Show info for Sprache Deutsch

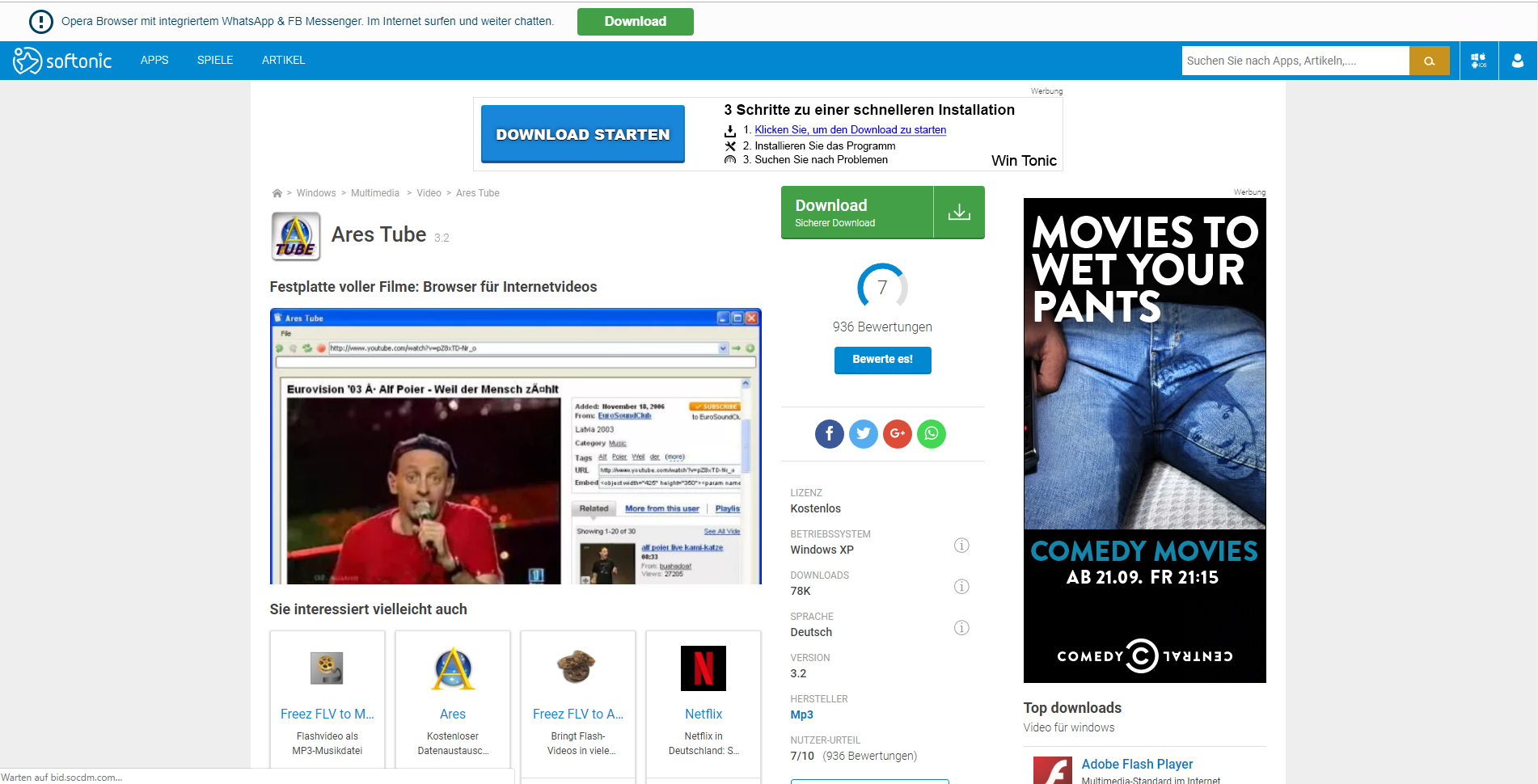point(961,627)
